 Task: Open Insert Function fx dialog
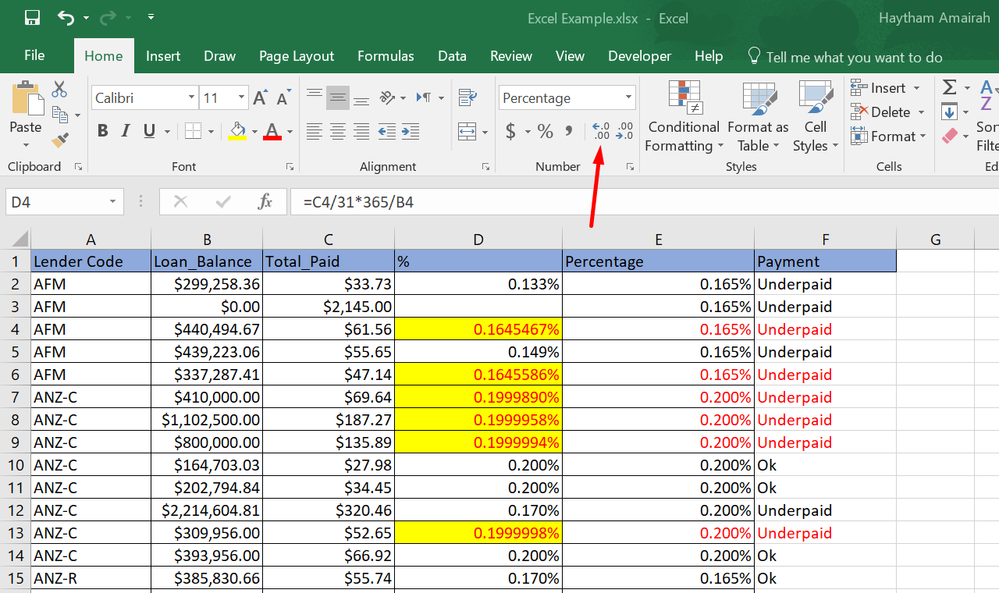pos(264,202)
